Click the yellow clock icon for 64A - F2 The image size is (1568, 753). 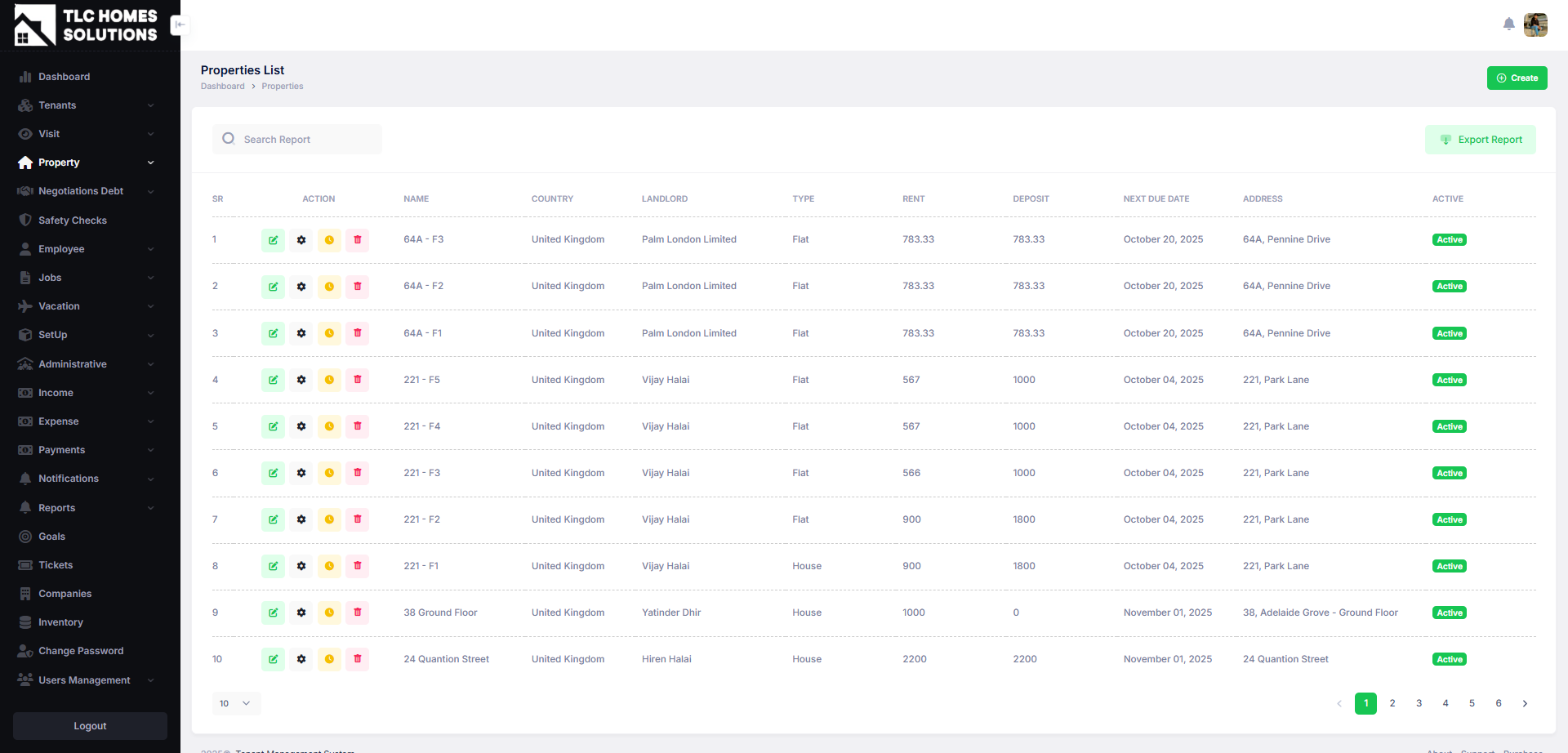point(329,287)
